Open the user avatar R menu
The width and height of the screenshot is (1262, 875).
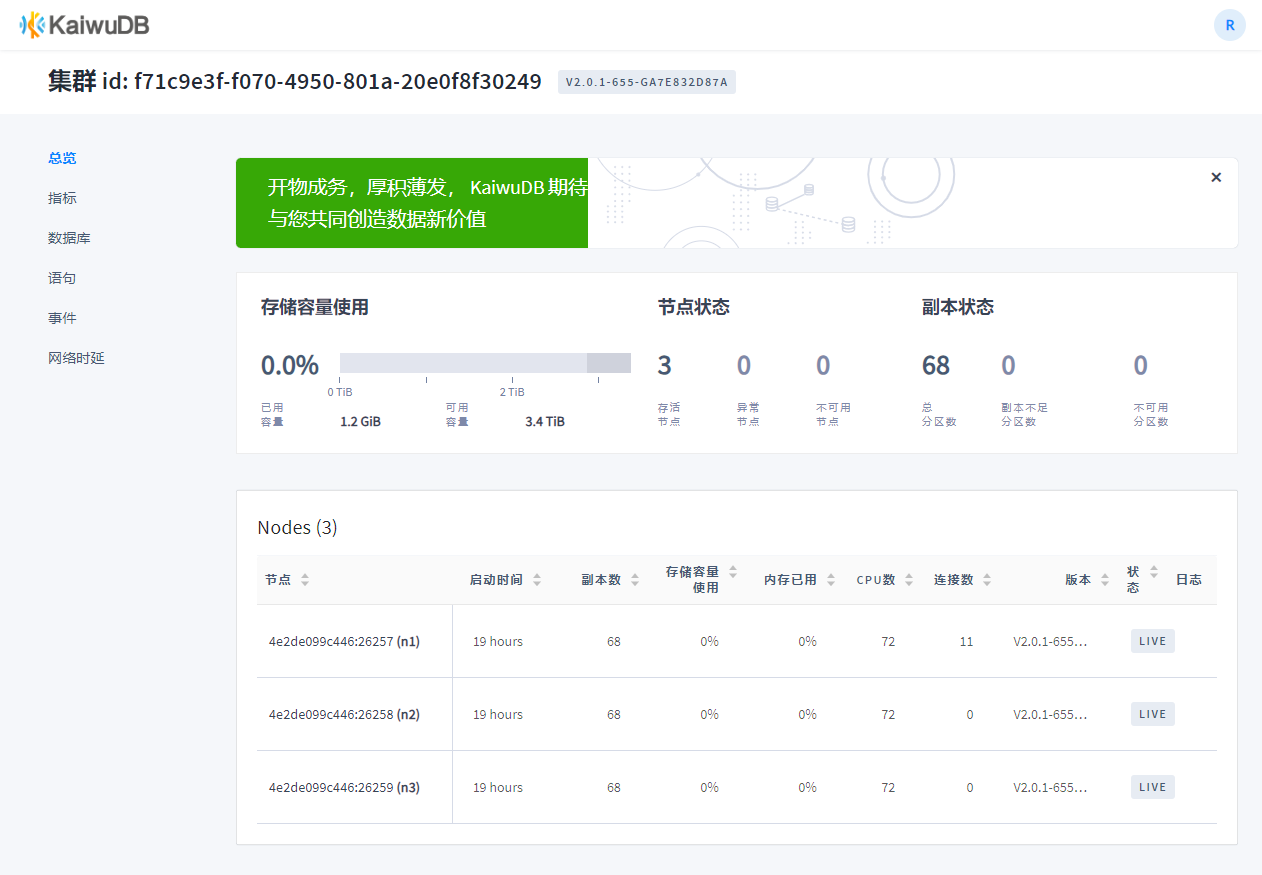pos(1229,25)
